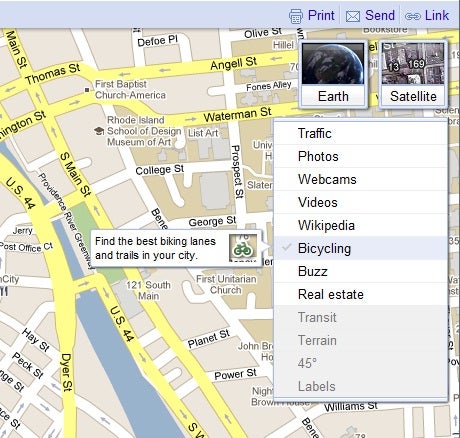Image resolution: width=460 pixels, height=438 pixels.
Task: Click the green bicycle icon in tooltip
Action: point(243,248)
